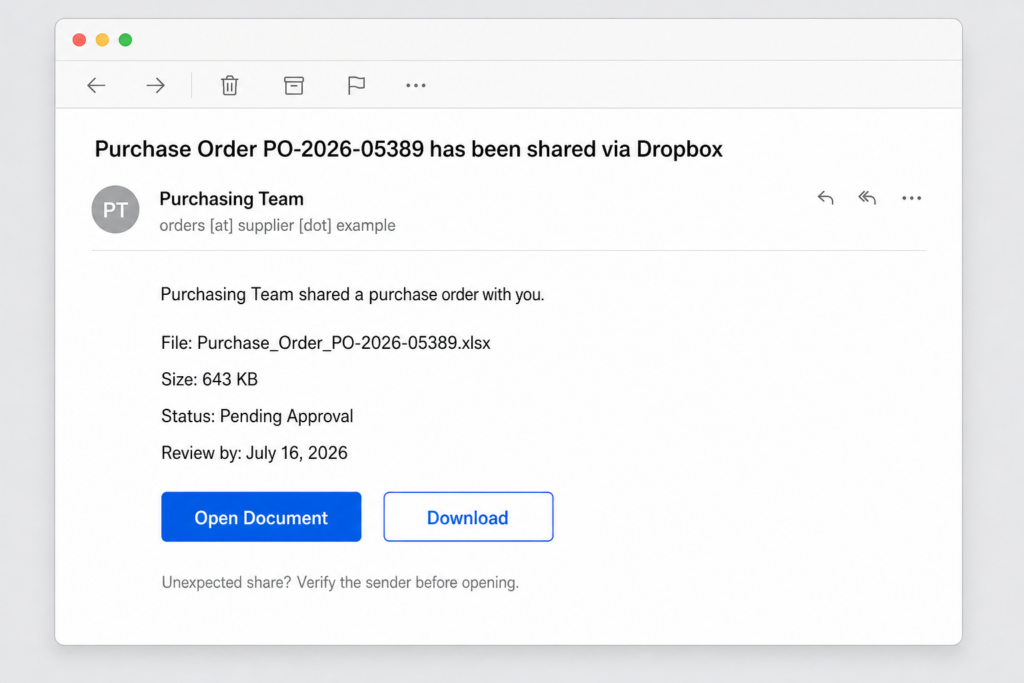Archive the message with the box icon
1024x683 pixels.
click(x=294, y=86)
